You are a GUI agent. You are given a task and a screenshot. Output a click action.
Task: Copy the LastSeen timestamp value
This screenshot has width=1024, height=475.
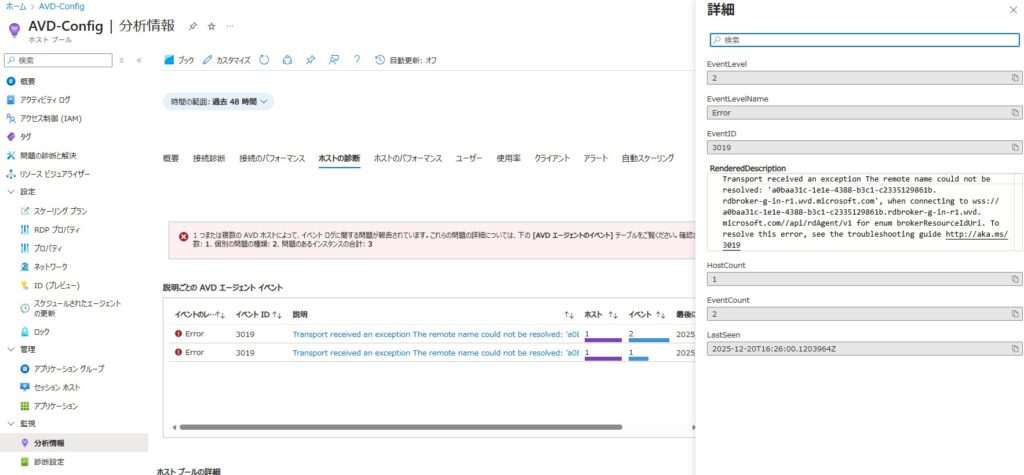[1014, 348]
